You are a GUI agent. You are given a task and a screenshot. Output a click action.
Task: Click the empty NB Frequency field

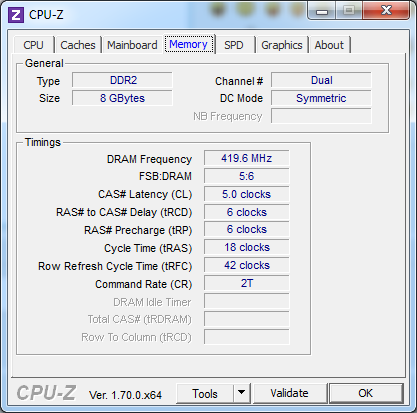point(321,116)
